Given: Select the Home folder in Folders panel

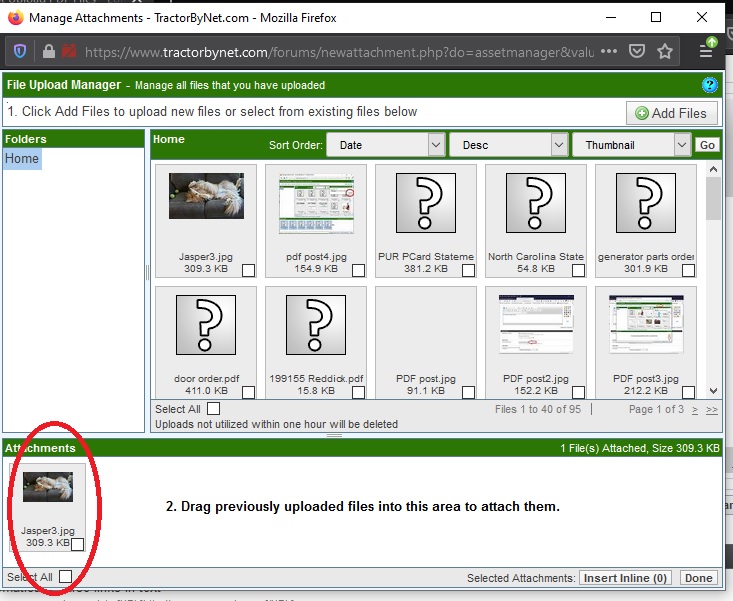Looking at the screenshot, I should point(22,158).
